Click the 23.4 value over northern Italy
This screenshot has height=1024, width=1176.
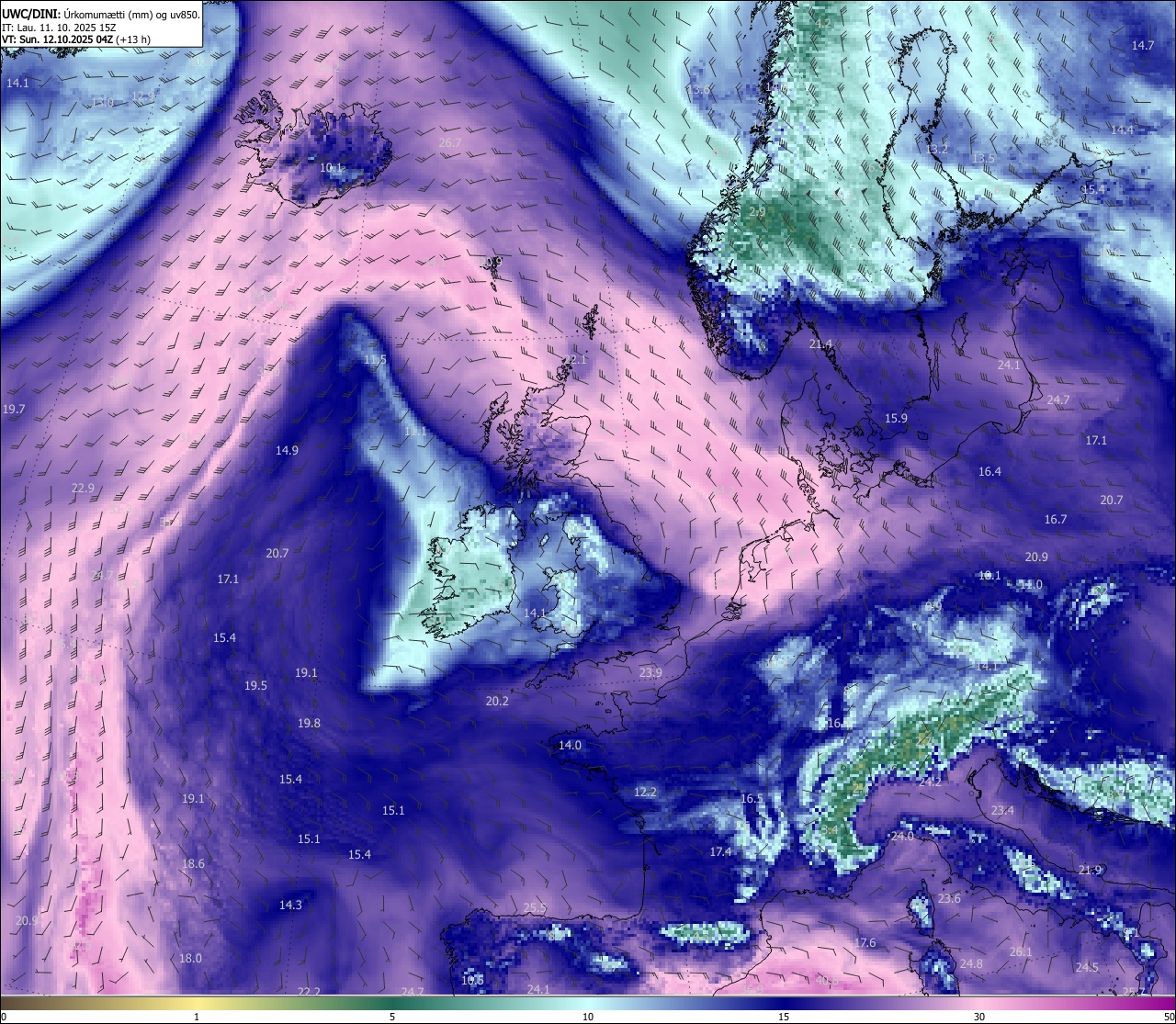pos(1002,810)
